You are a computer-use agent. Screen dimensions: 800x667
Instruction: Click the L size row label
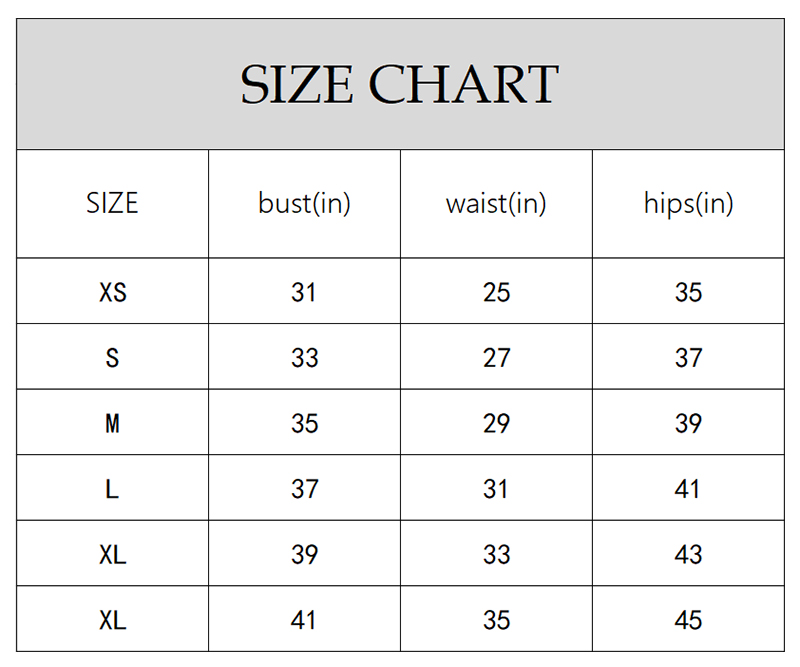[112, 489]
